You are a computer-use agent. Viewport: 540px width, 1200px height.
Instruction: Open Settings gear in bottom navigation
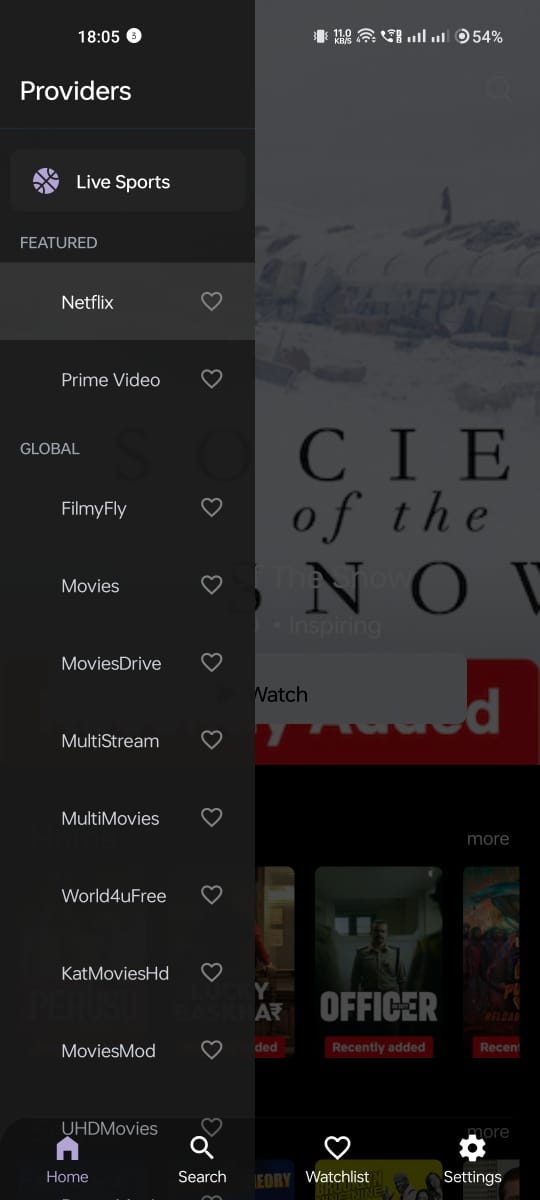472,1148
